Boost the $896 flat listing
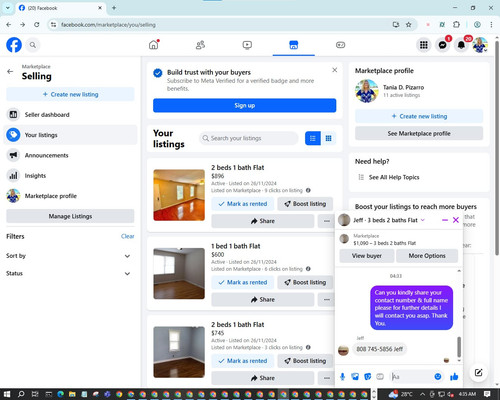Screen dimensions: 500x400 (x=305, y=204)
